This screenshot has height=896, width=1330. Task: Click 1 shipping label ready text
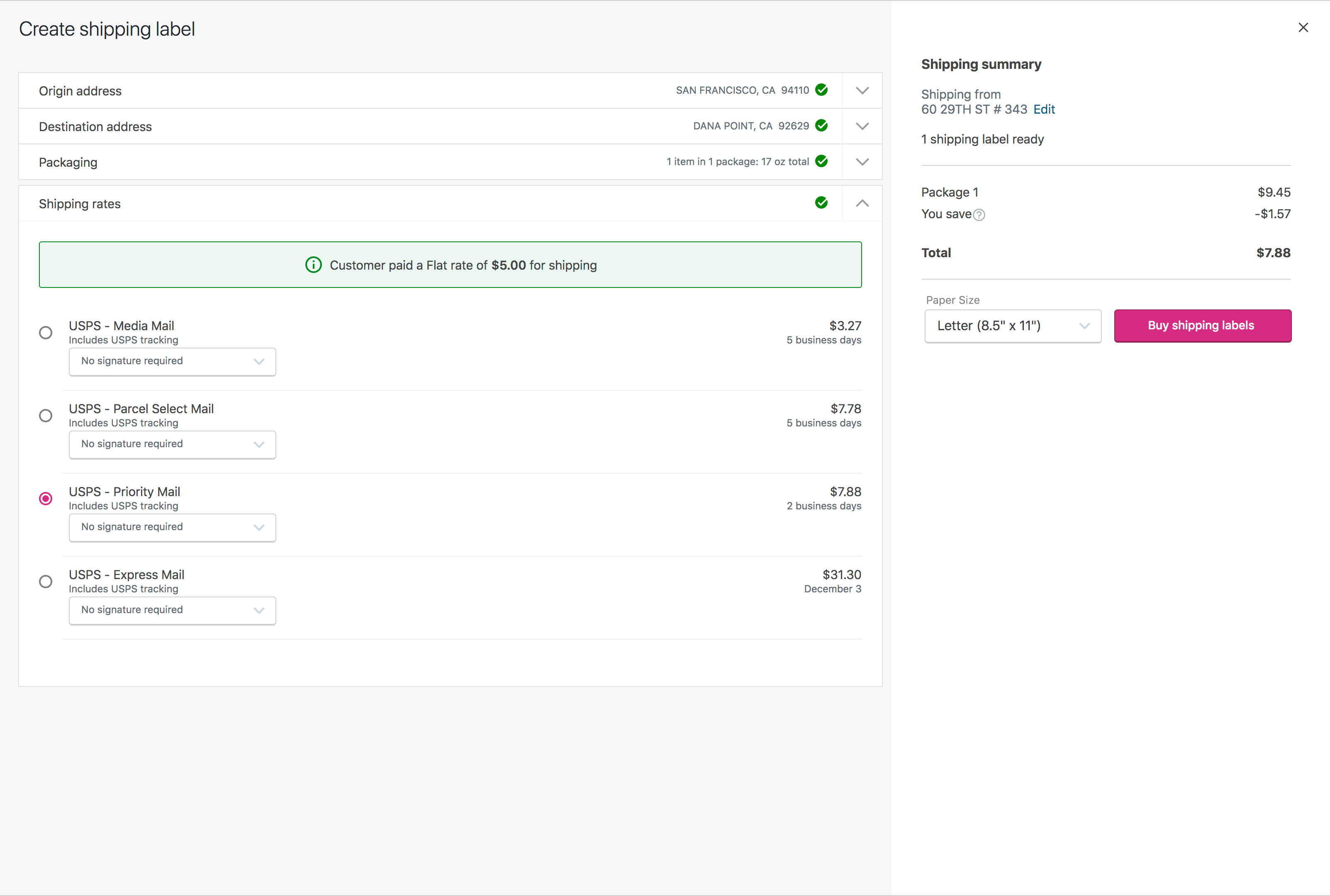982,139
